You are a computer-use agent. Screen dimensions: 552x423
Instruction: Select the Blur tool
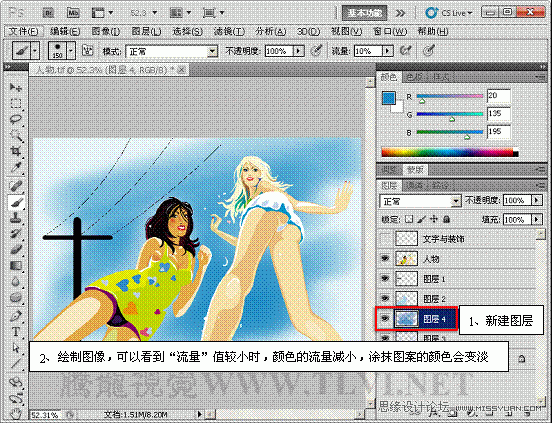(15, 282)
